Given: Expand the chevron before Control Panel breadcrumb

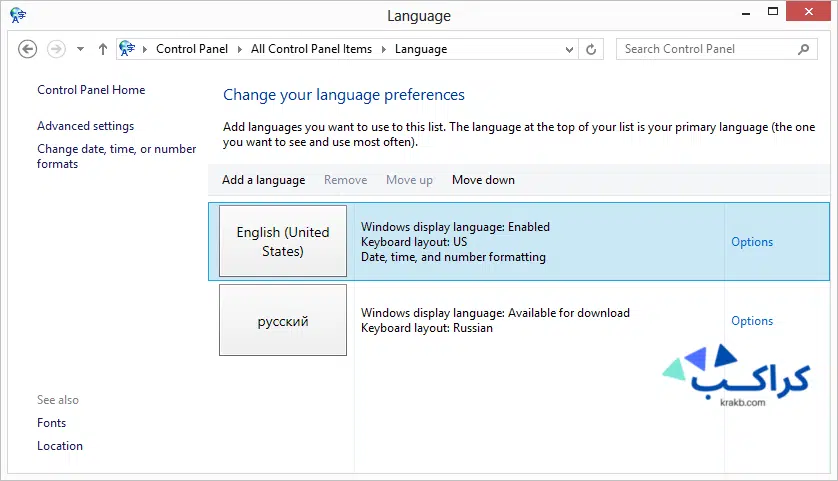Looking at the screenshot, I should pyautogui.click(x=145, y=49).
